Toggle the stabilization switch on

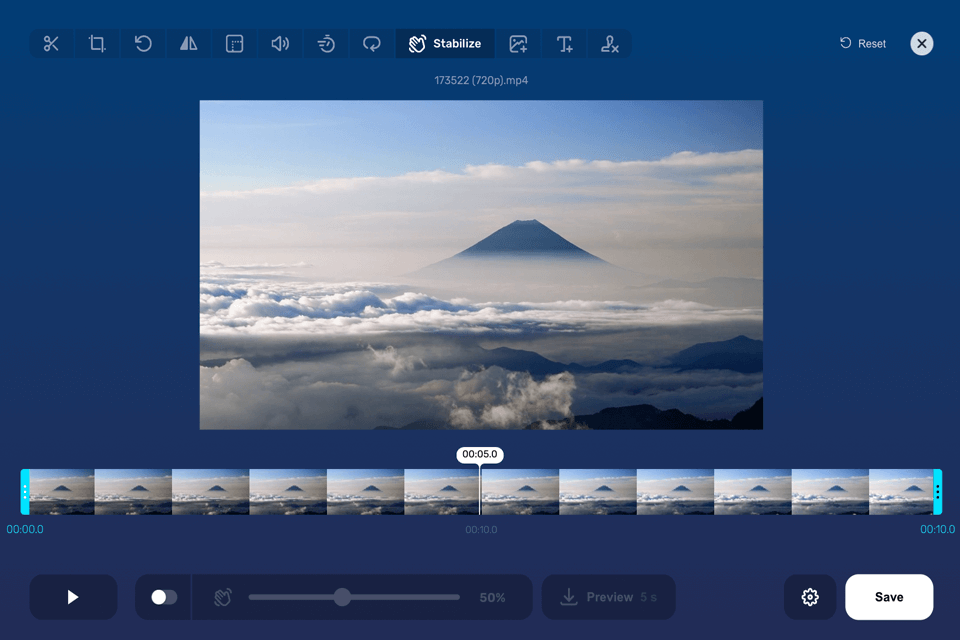[x=164, y=597]
